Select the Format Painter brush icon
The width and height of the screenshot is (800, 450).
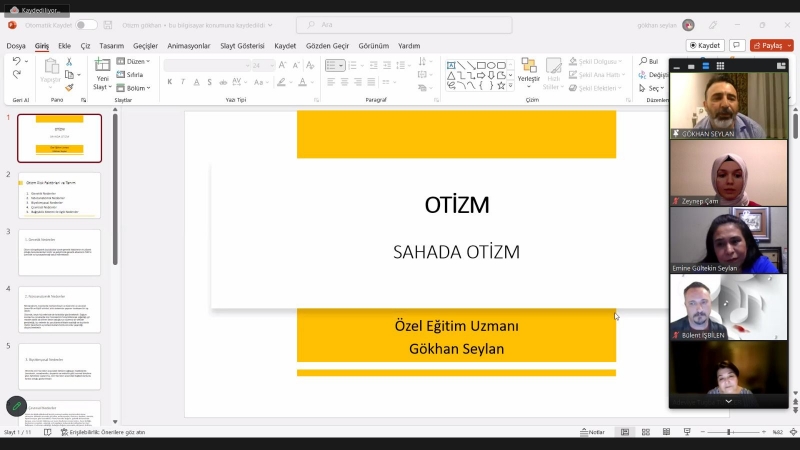69,87
